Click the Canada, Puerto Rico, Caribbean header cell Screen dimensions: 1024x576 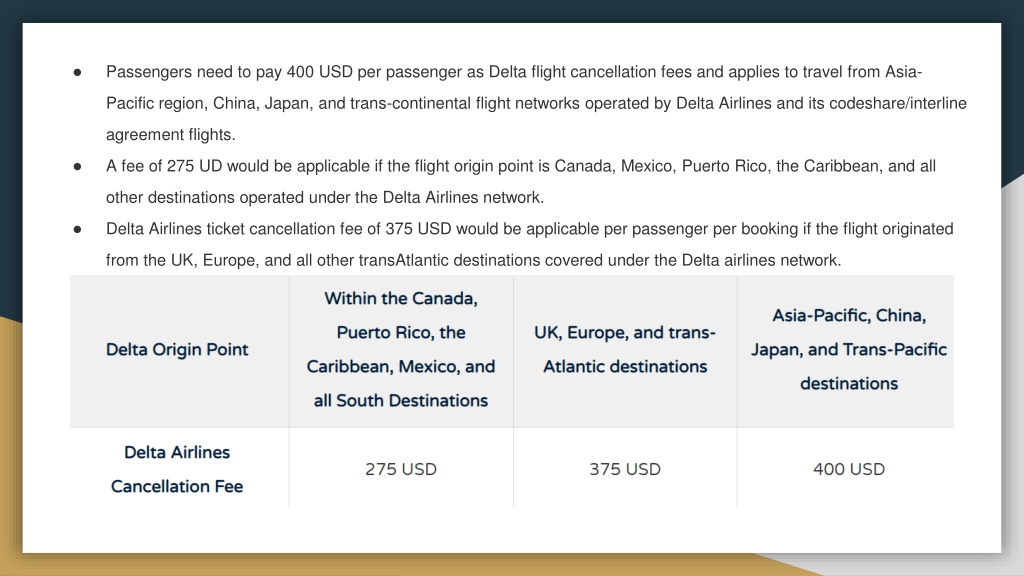(x=401, y=351)
